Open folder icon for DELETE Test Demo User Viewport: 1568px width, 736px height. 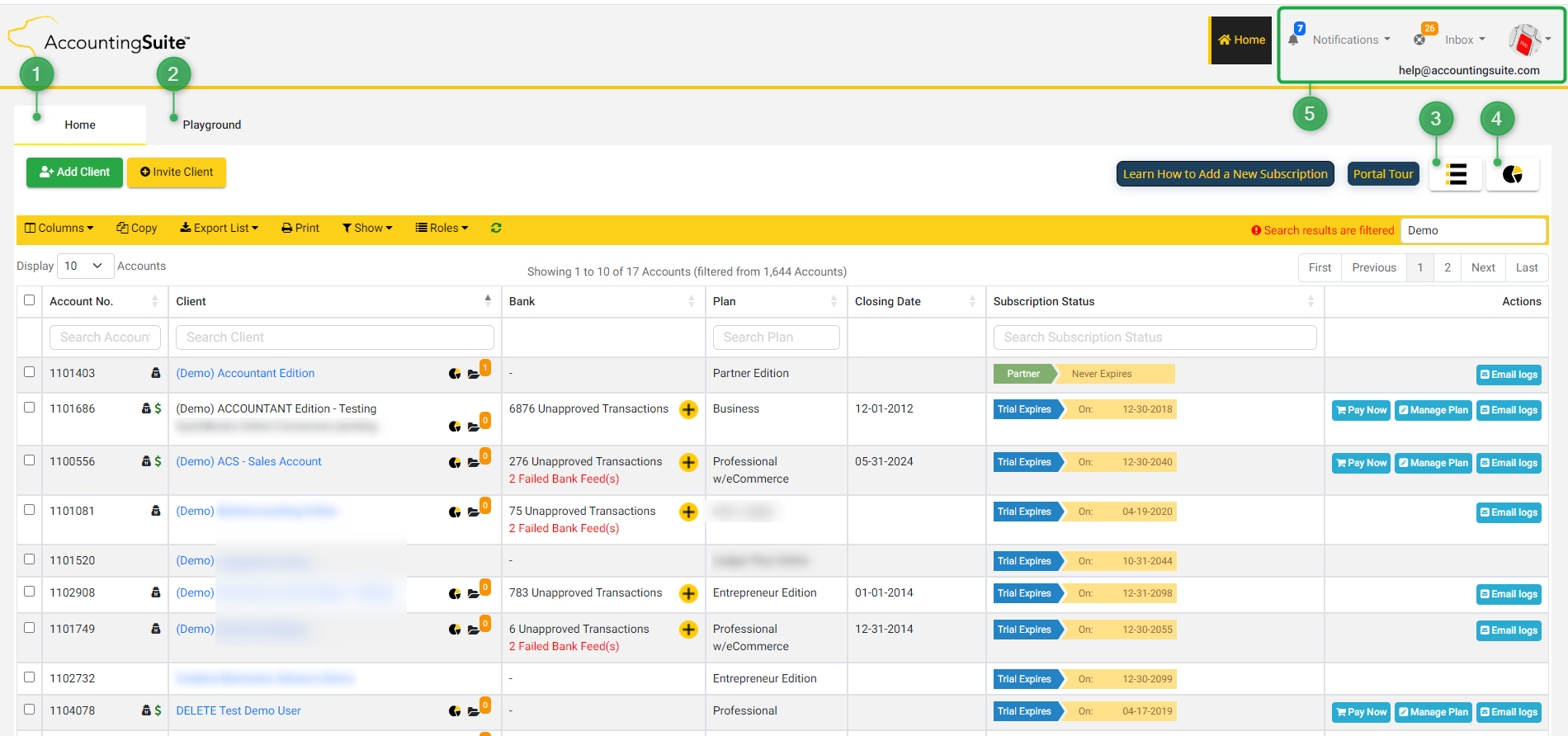tap(474, 711)
